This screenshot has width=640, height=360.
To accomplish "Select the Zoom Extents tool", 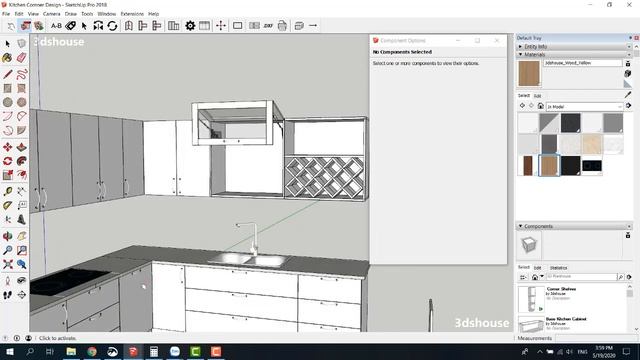I will (x=7, y=264).
